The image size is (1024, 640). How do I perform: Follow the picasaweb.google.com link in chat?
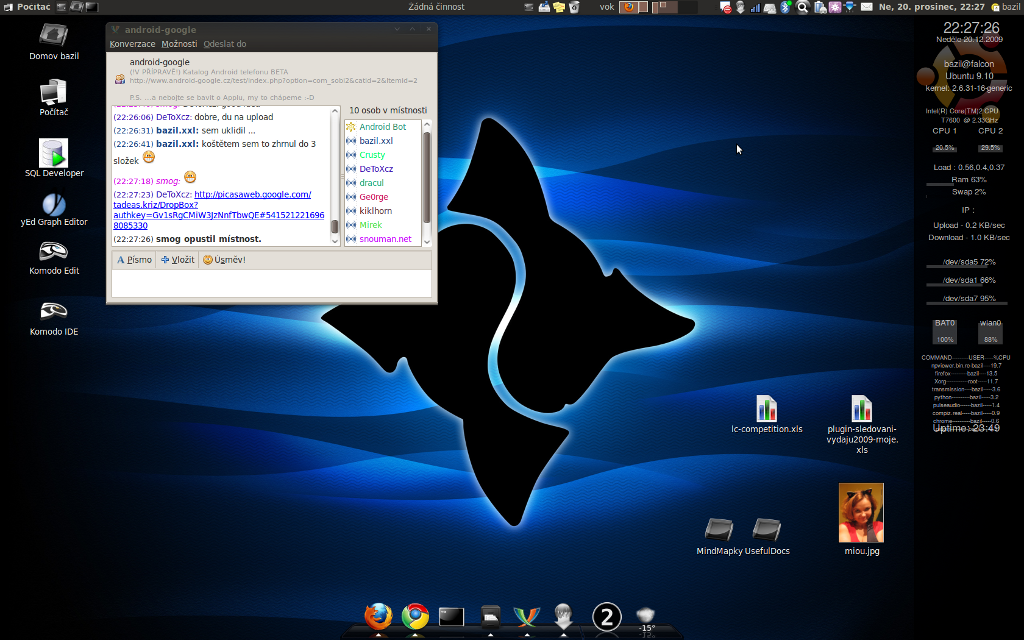pyautogui.click(x=252, y=195)
